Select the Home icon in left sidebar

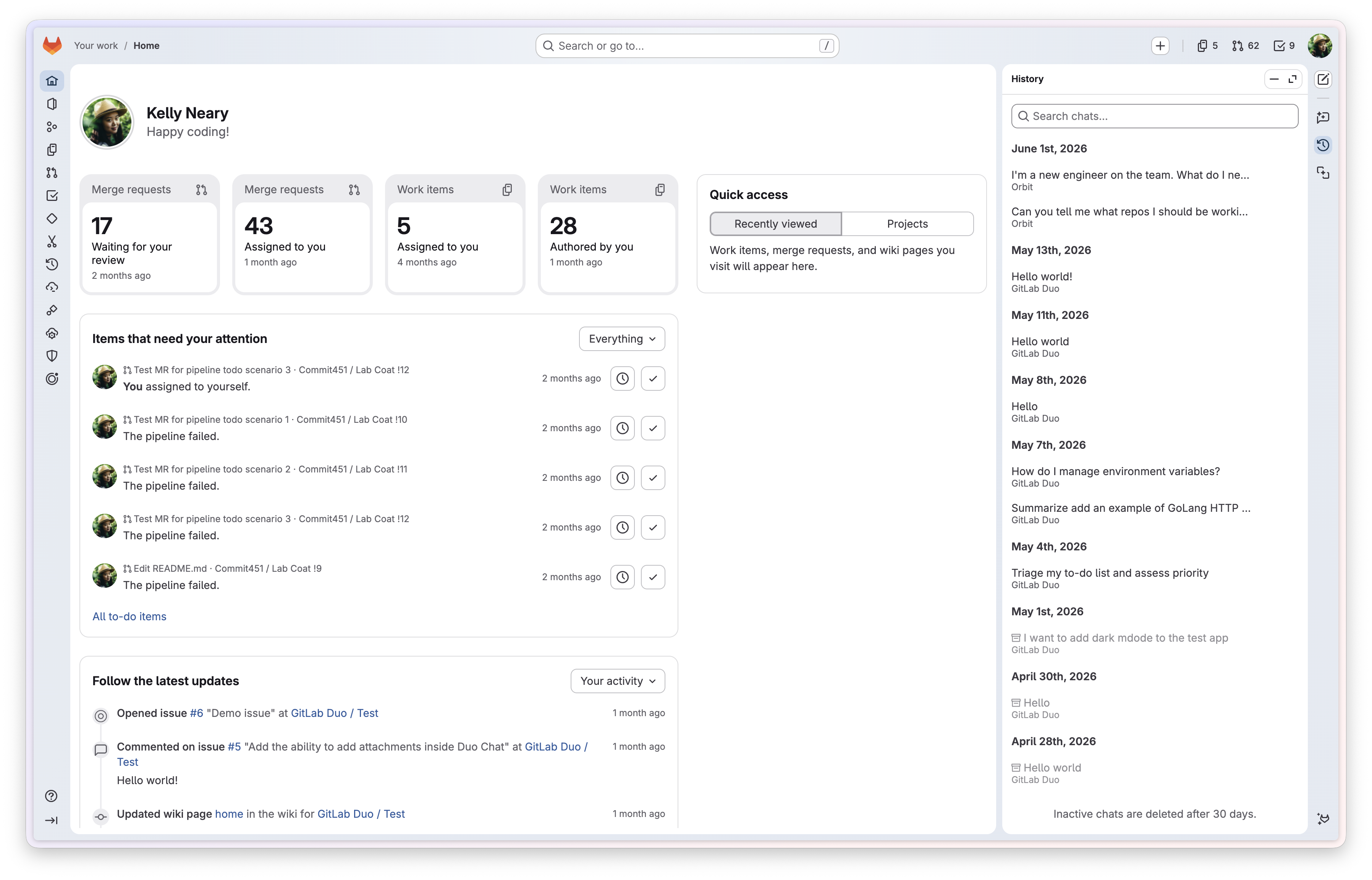tap(52, 81)
